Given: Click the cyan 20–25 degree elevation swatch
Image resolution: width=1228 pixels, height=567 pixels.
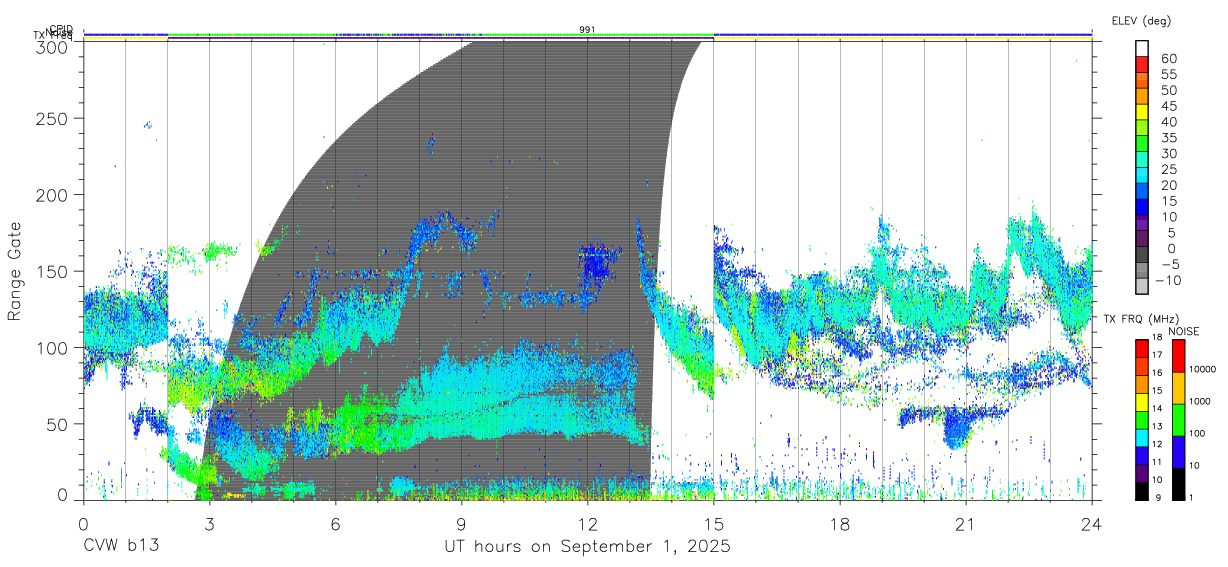Looking at the screenshot, I should click(1142, 176).
